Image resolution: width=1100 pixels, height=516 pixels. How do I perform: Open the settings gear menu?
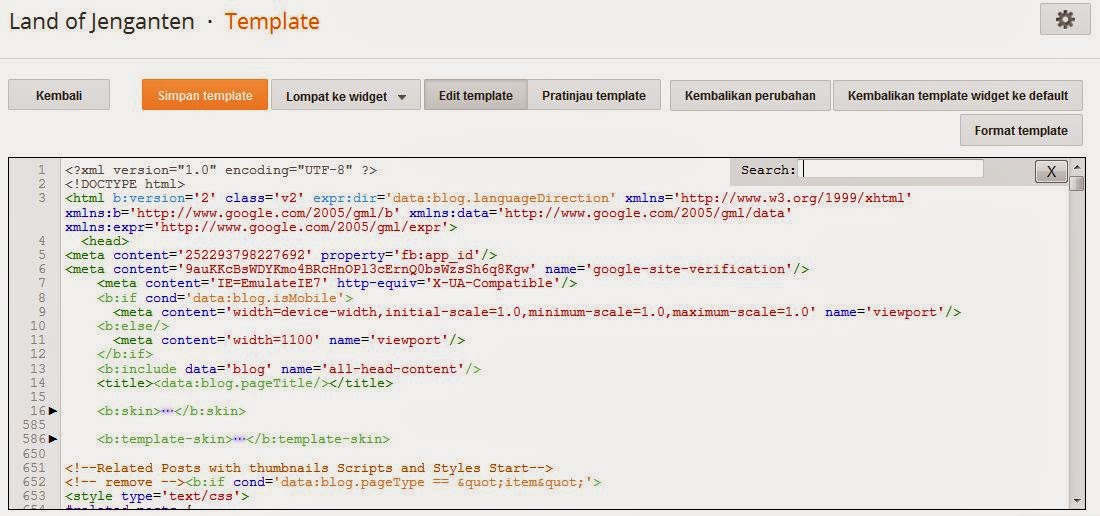point(1065,20)
